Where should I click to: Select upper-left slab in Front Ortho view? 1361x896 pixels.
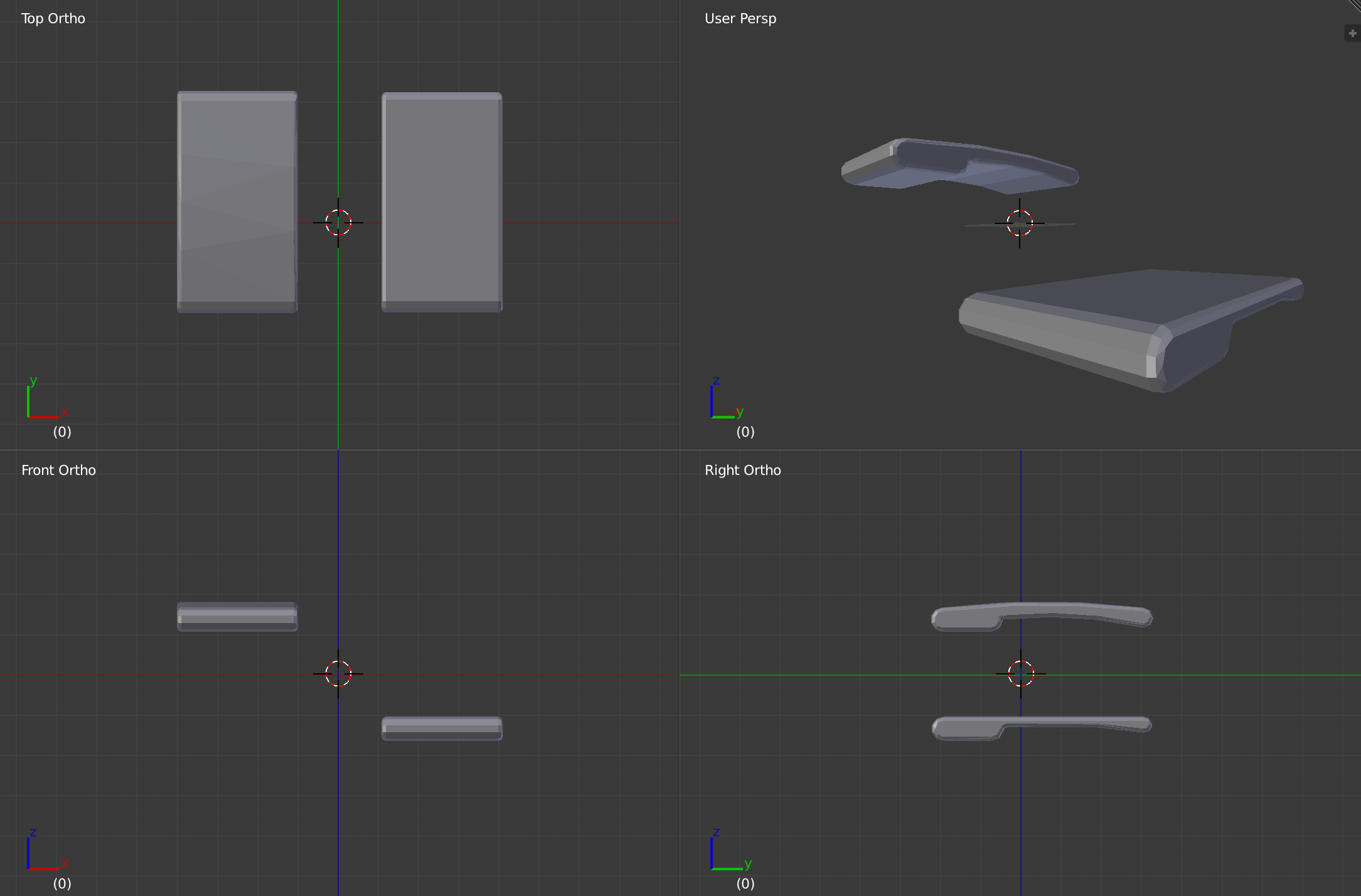[x=237, y=617]
